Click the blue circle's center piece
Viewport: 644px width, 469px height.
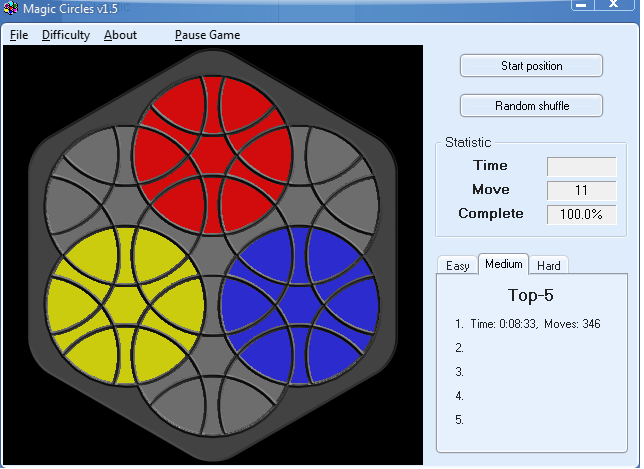(300, 306)
